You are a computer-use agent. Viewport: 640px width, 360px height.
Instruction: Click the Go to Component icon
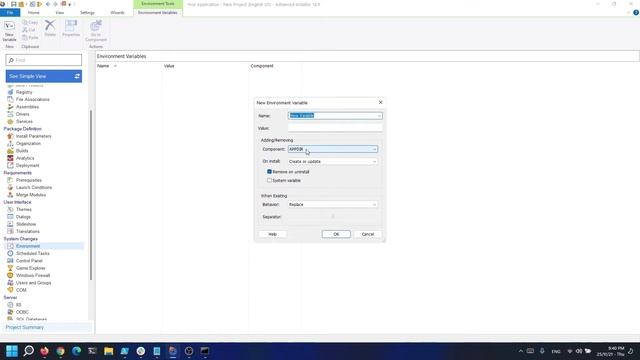click(x=96, y=31)
